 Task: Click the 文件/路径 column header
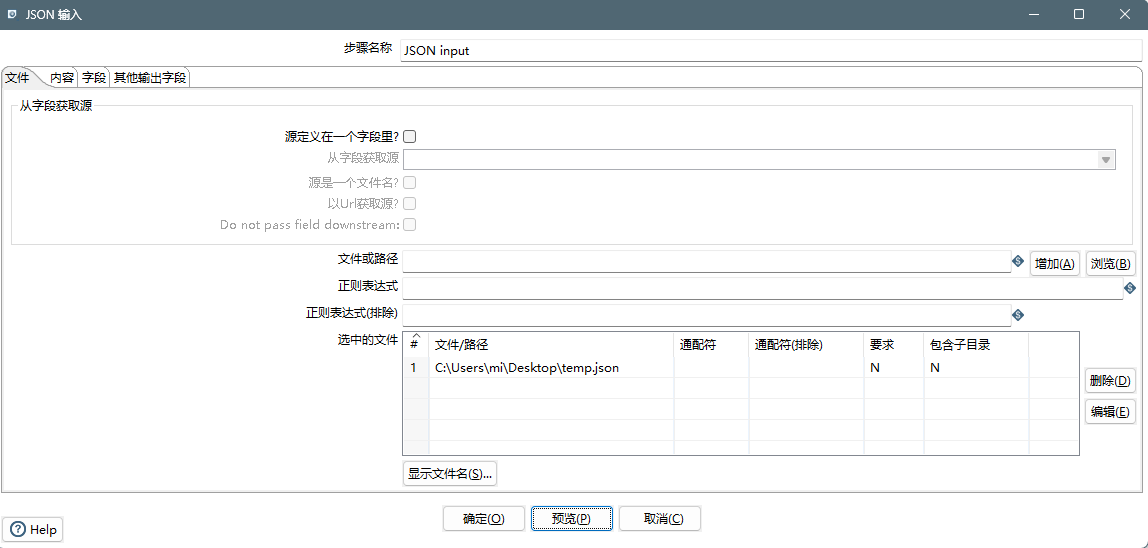551,345
